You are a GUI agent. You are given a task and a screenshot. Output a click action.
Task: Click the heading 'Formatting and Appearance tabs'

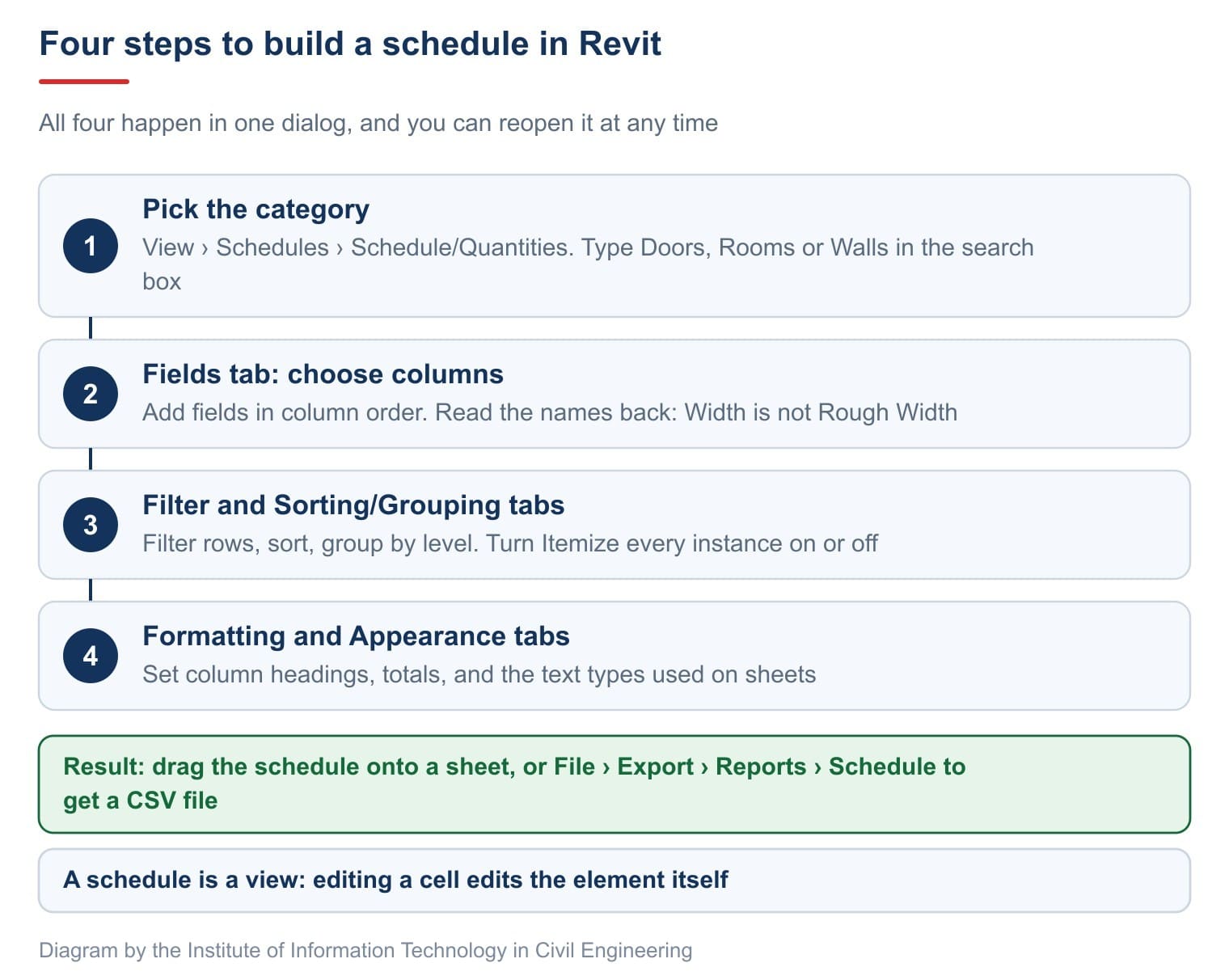click(356, 636)
